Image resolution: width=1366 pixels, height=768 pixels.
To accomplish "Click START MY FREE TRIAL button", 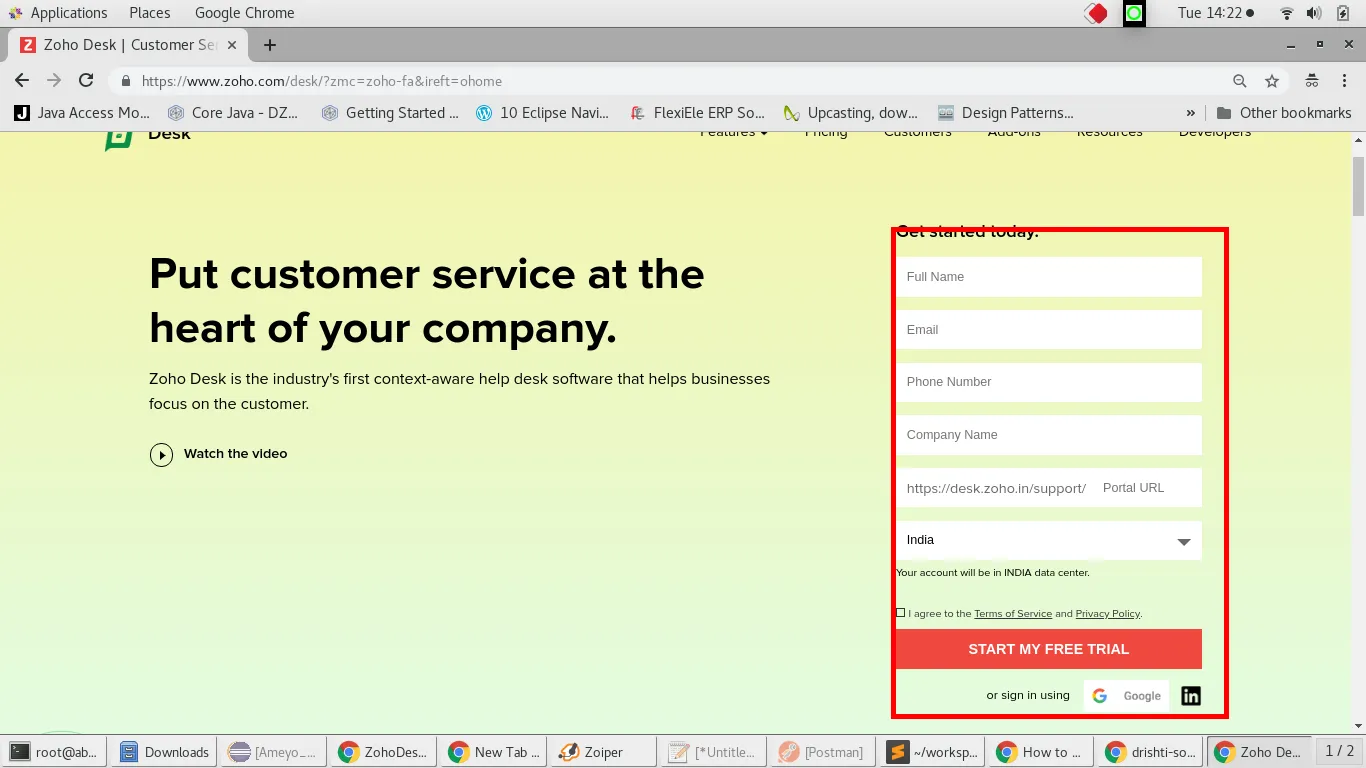I will (1049, 649).
